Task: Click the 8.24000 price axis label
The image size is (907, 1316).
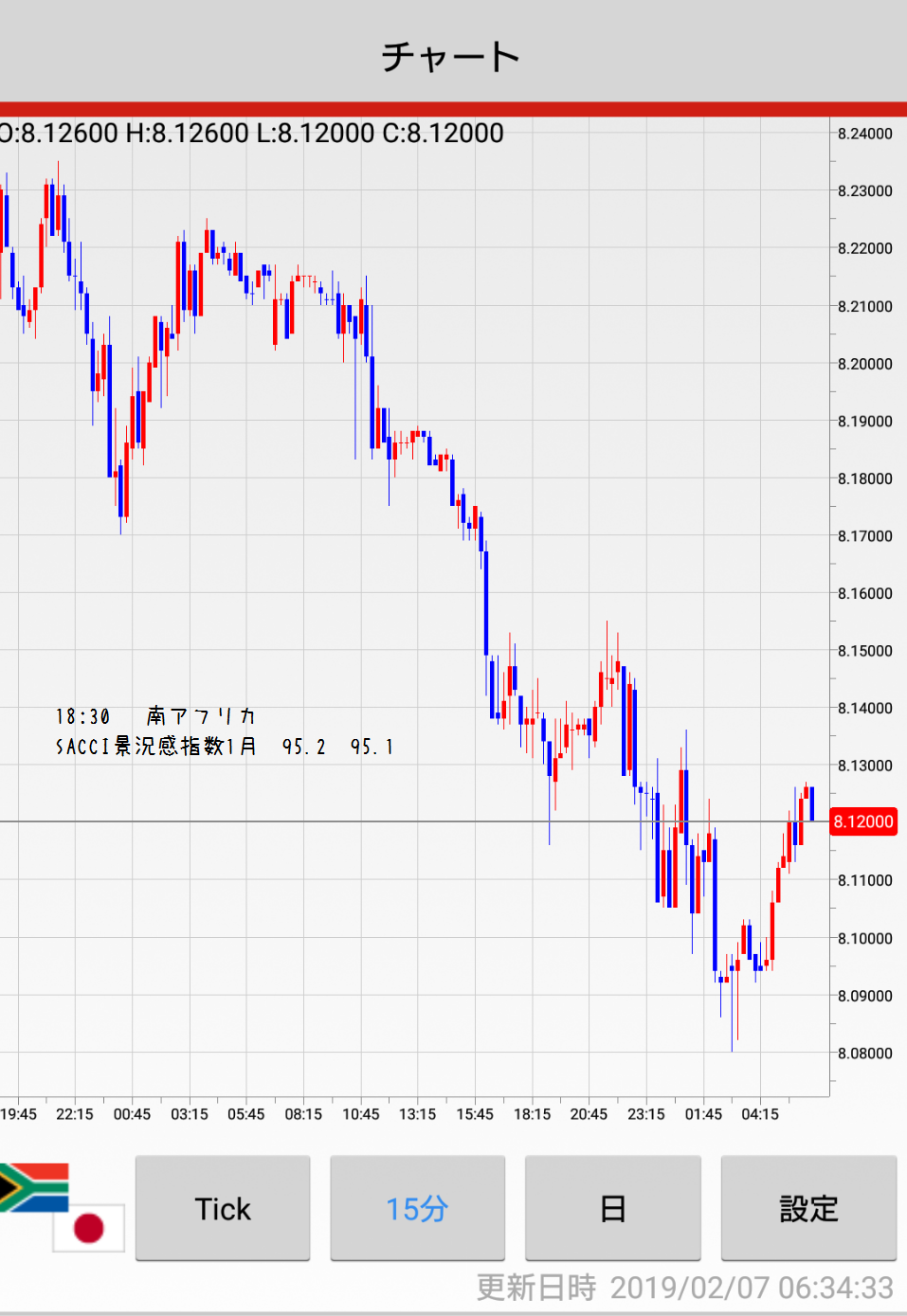Action: click(864, 134)
